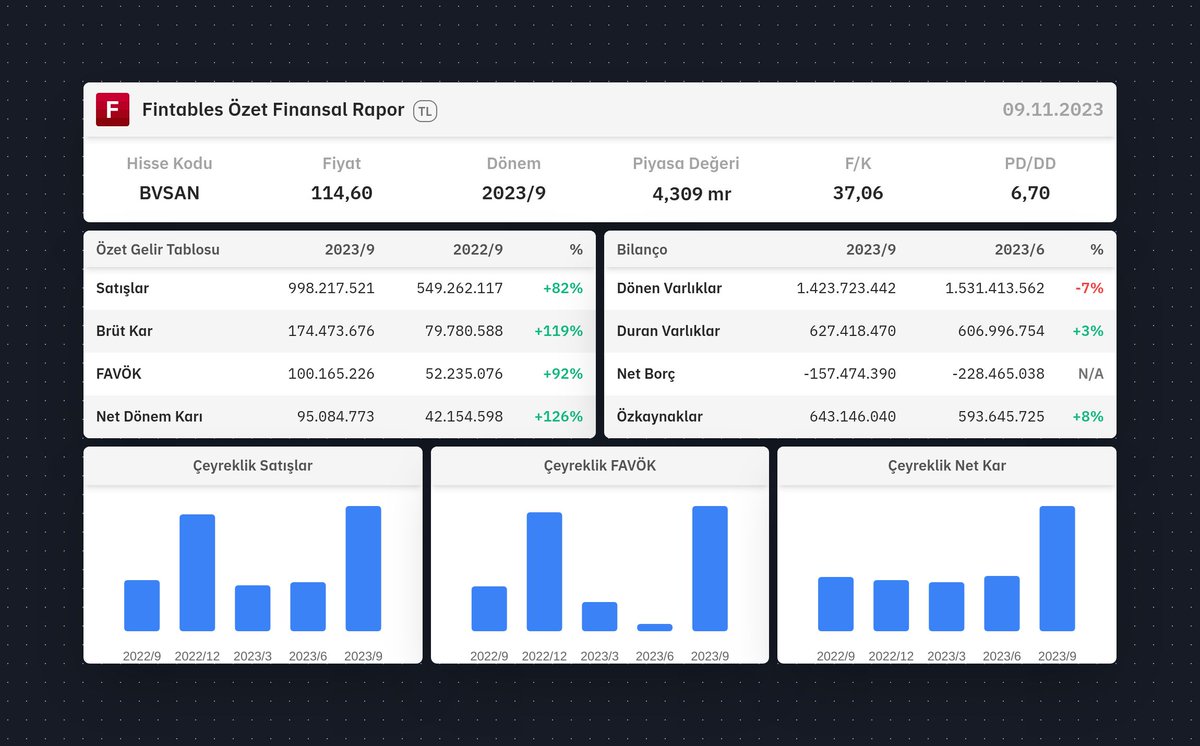1200x746 pixels.
Task: Select the -7% Dönen Varlıklar change
Action: [x=1089, y=288]
